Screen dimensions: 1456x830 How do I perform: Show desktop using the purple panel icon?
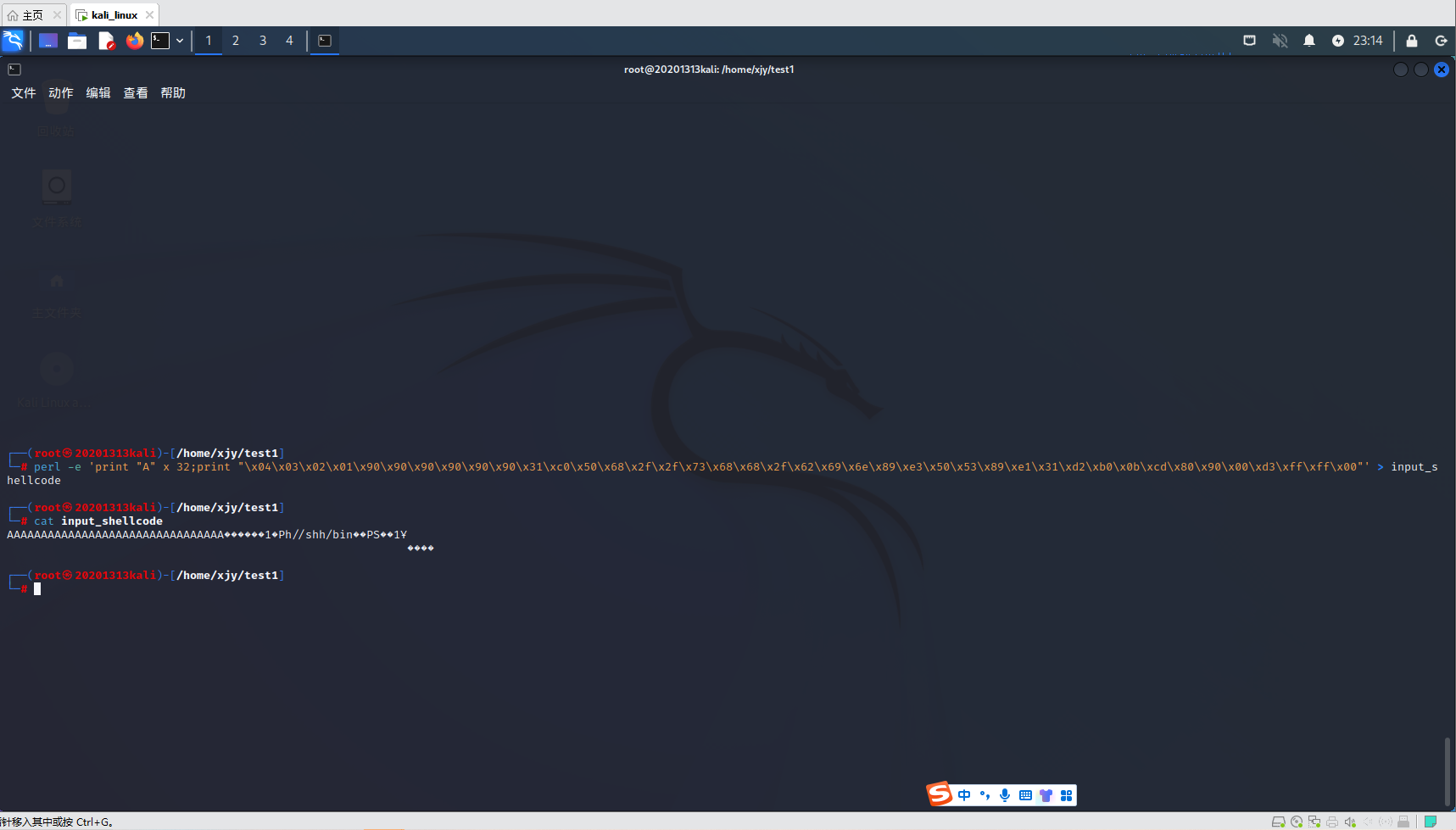pos(48,41)
